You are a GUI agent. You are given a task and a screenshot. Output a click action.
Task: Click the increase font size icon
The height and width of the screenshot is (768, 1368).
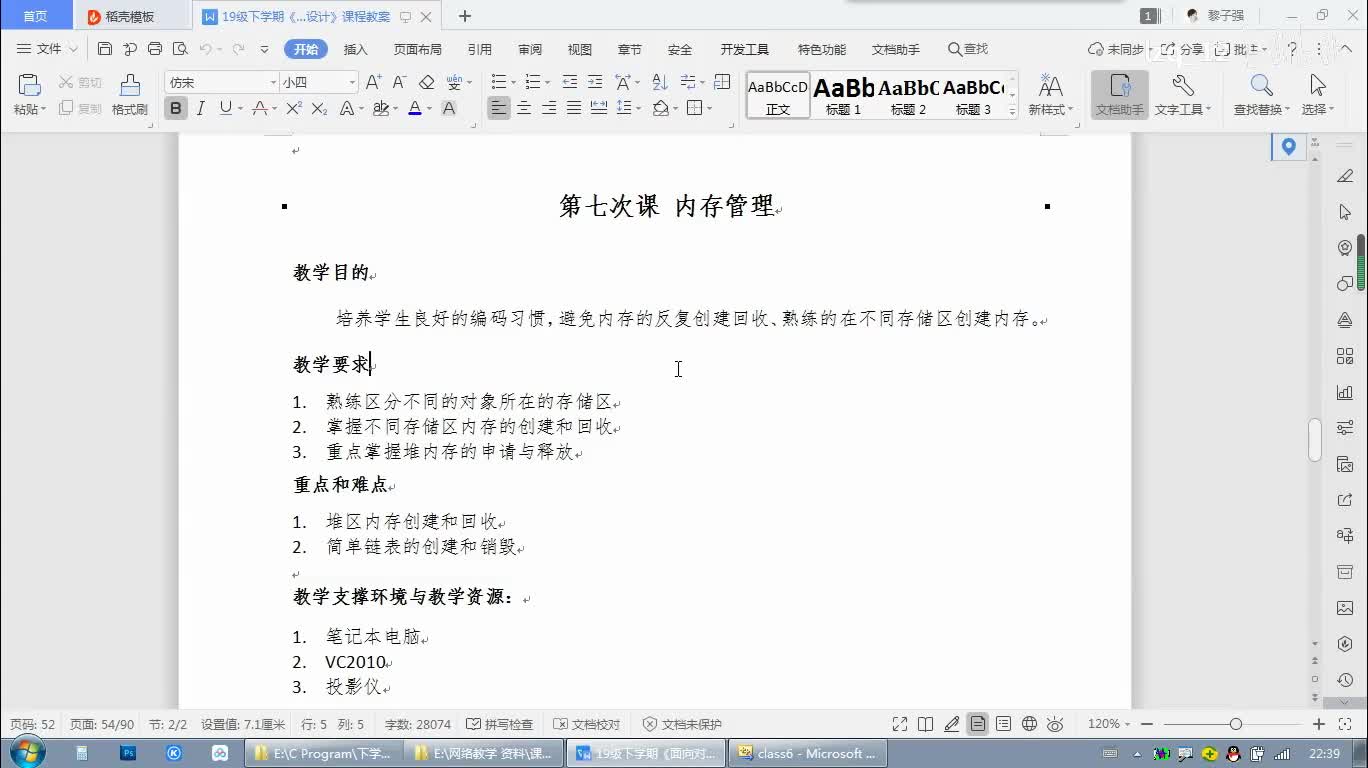(373, 82)
